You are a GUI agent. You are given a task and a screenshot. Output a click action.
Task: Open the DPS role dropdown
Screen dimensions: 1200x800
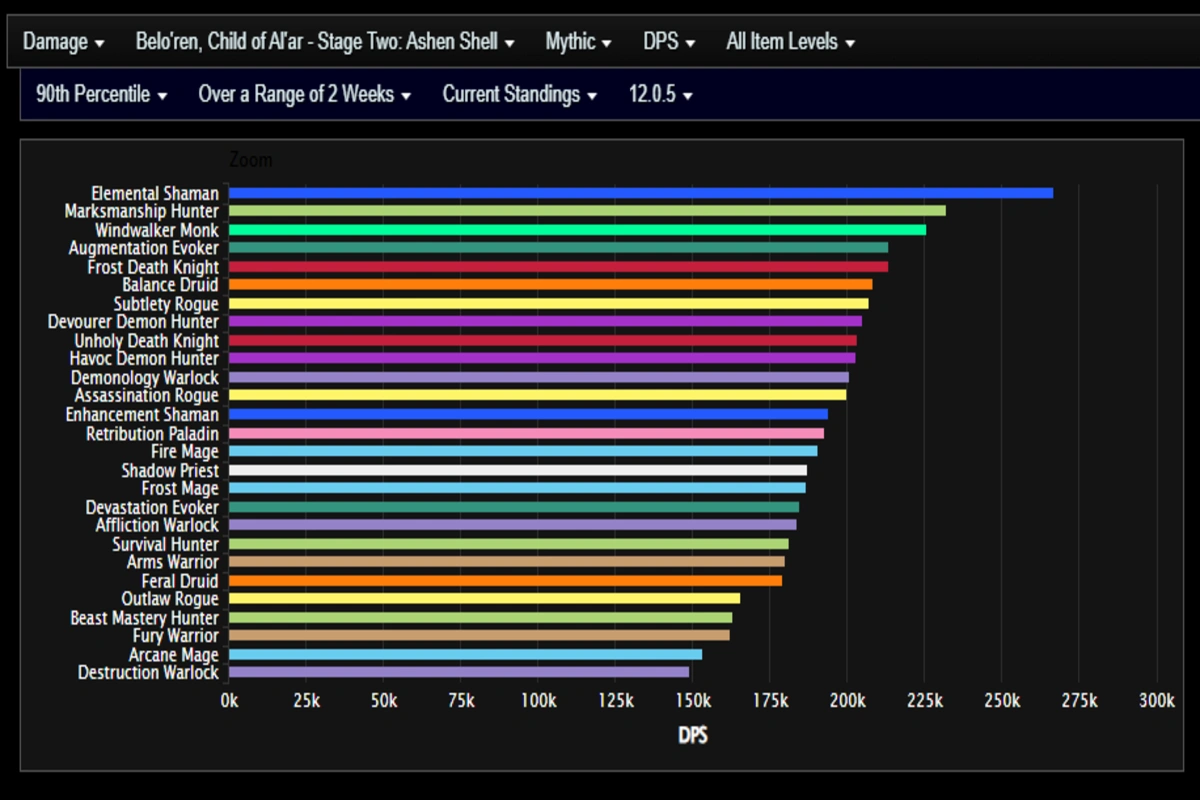click(669, 42)
